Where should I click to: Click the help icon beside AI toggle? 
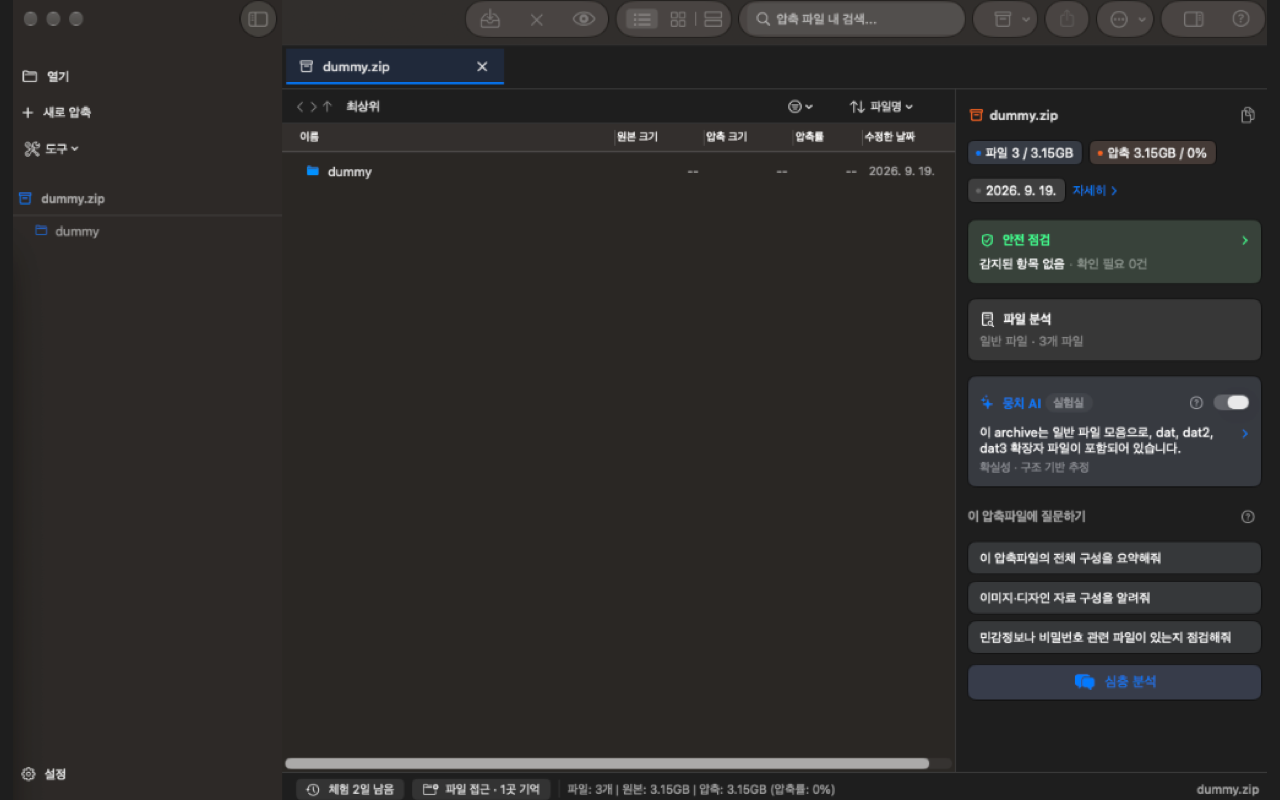click(1196, 403)
